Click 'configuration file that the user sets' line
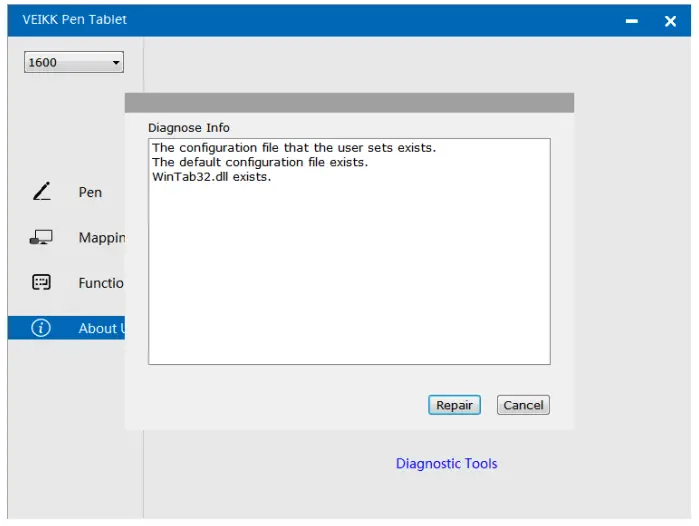 pos(294,148)
